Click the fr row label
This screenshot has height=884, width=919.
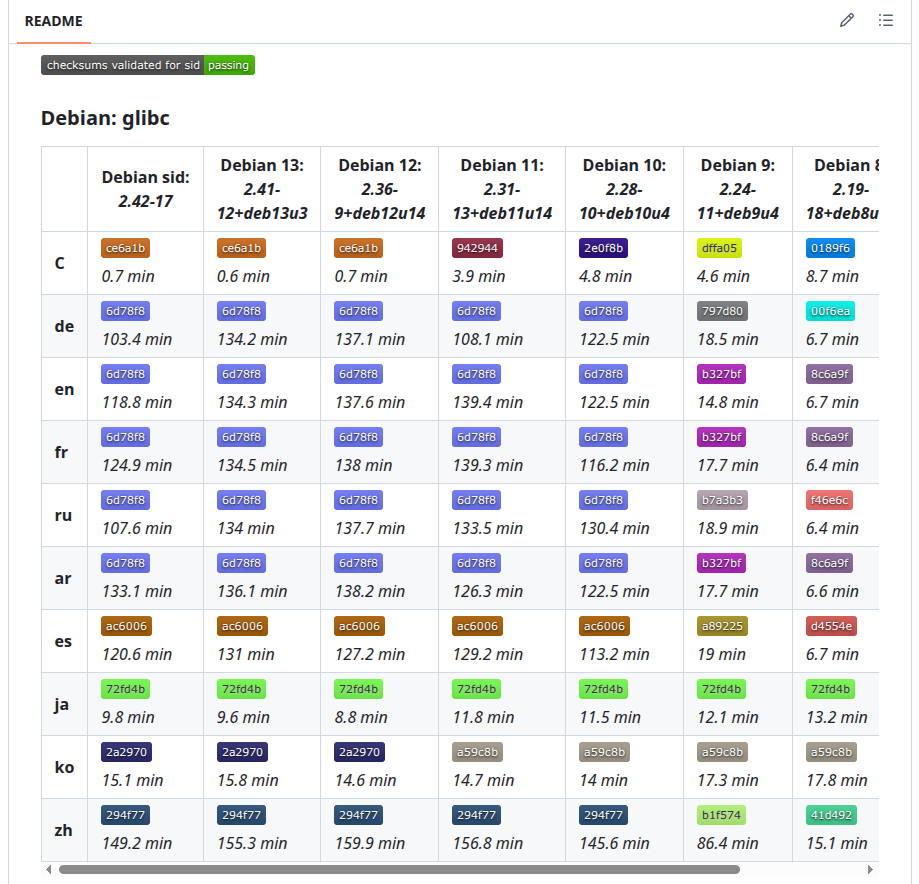coord(61,453)
